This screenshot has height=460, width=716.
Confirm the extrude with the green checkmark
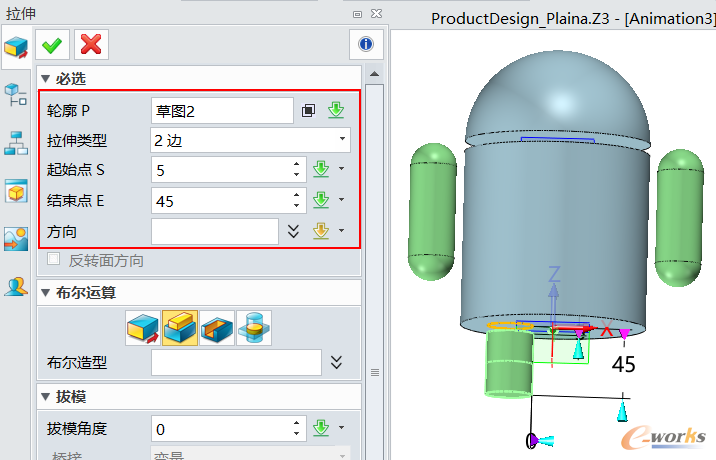[52, 45]
